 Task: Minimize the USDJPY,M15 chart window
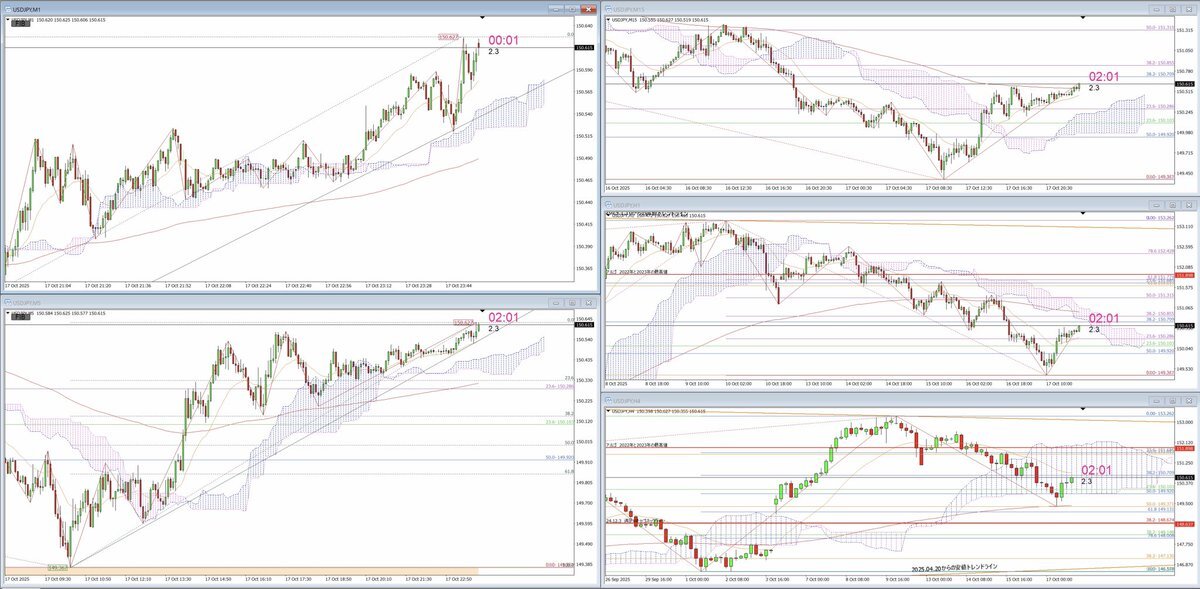pyautogui.click(x=1156, y=9)
